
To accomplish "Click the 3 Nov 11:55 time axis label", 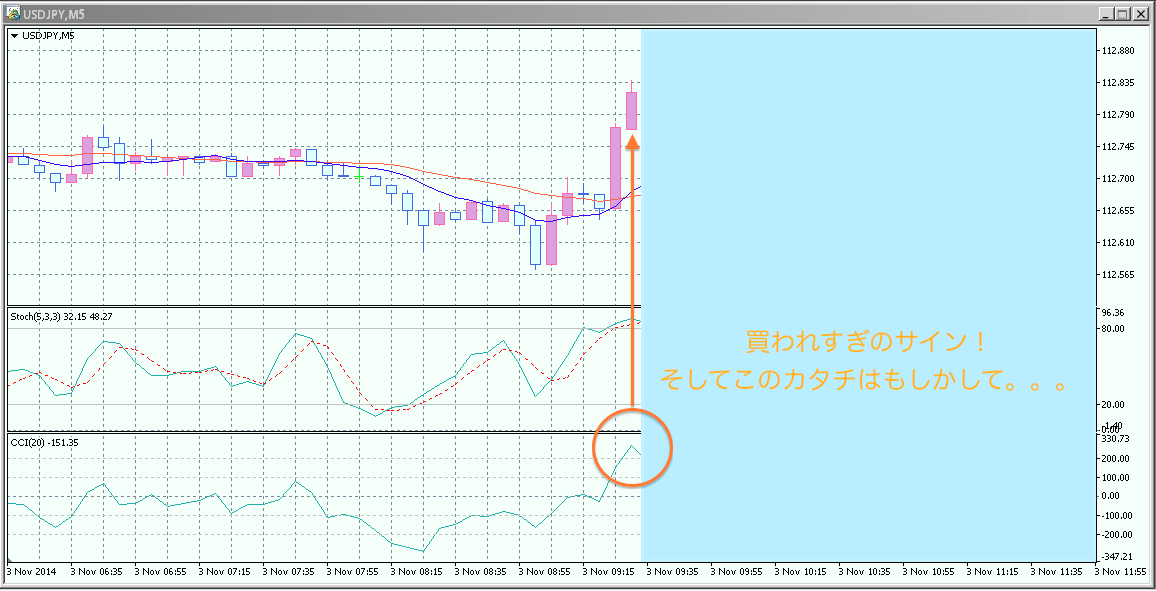I will click(x=1124, y=572).
